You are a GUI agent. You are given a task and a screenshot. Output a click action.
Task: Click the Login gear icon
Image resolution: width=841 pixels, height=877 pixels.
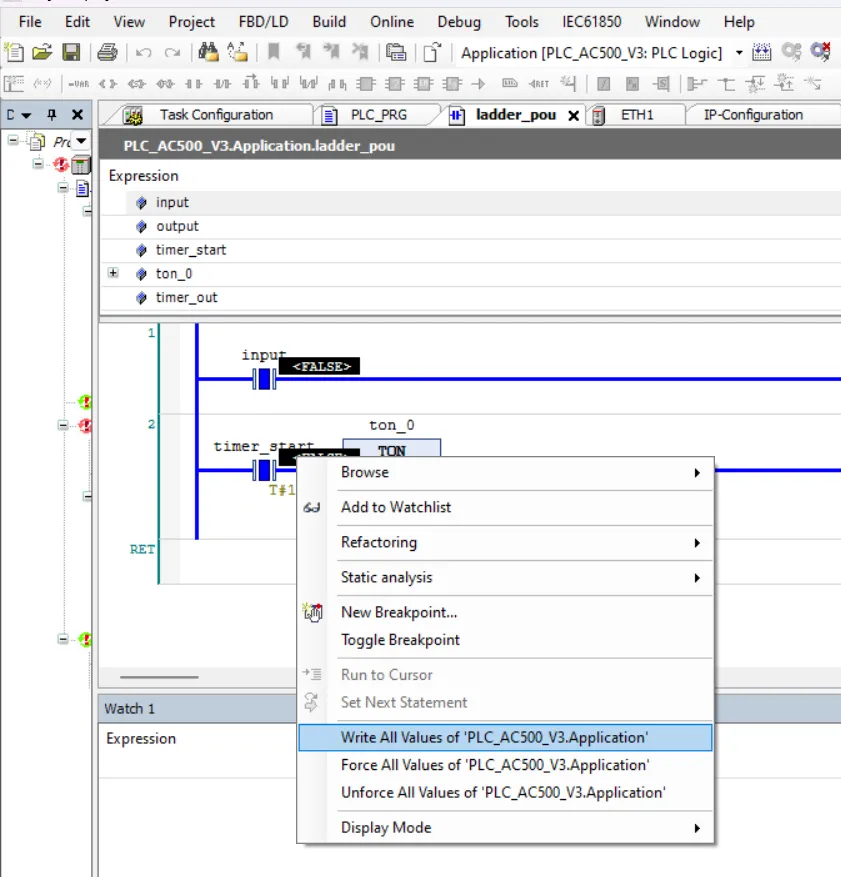pos(791,53)
